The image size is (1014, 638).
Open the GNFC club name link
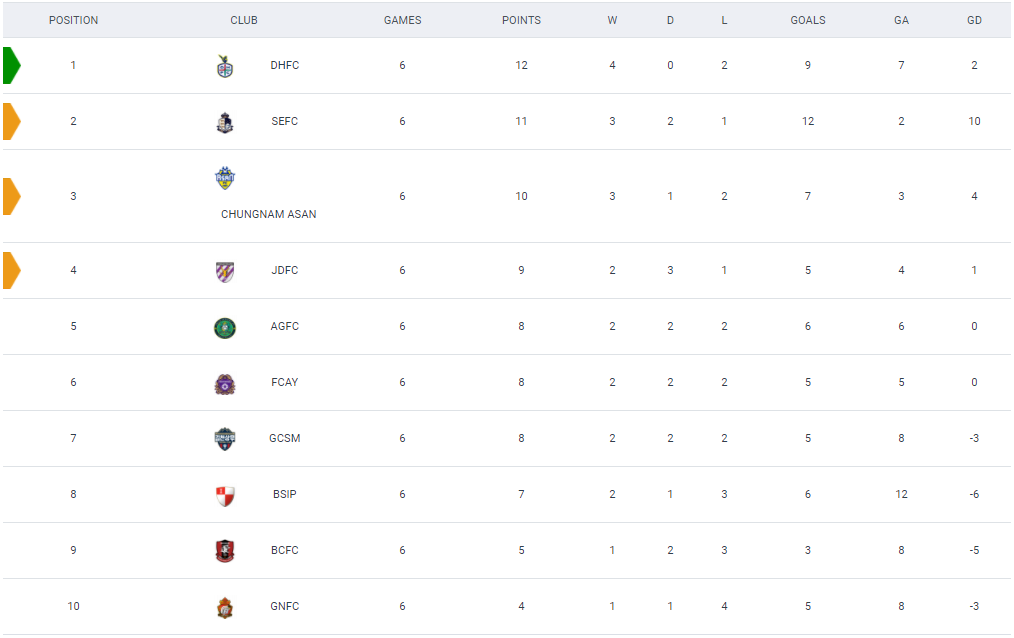click(x=284, y=607)
